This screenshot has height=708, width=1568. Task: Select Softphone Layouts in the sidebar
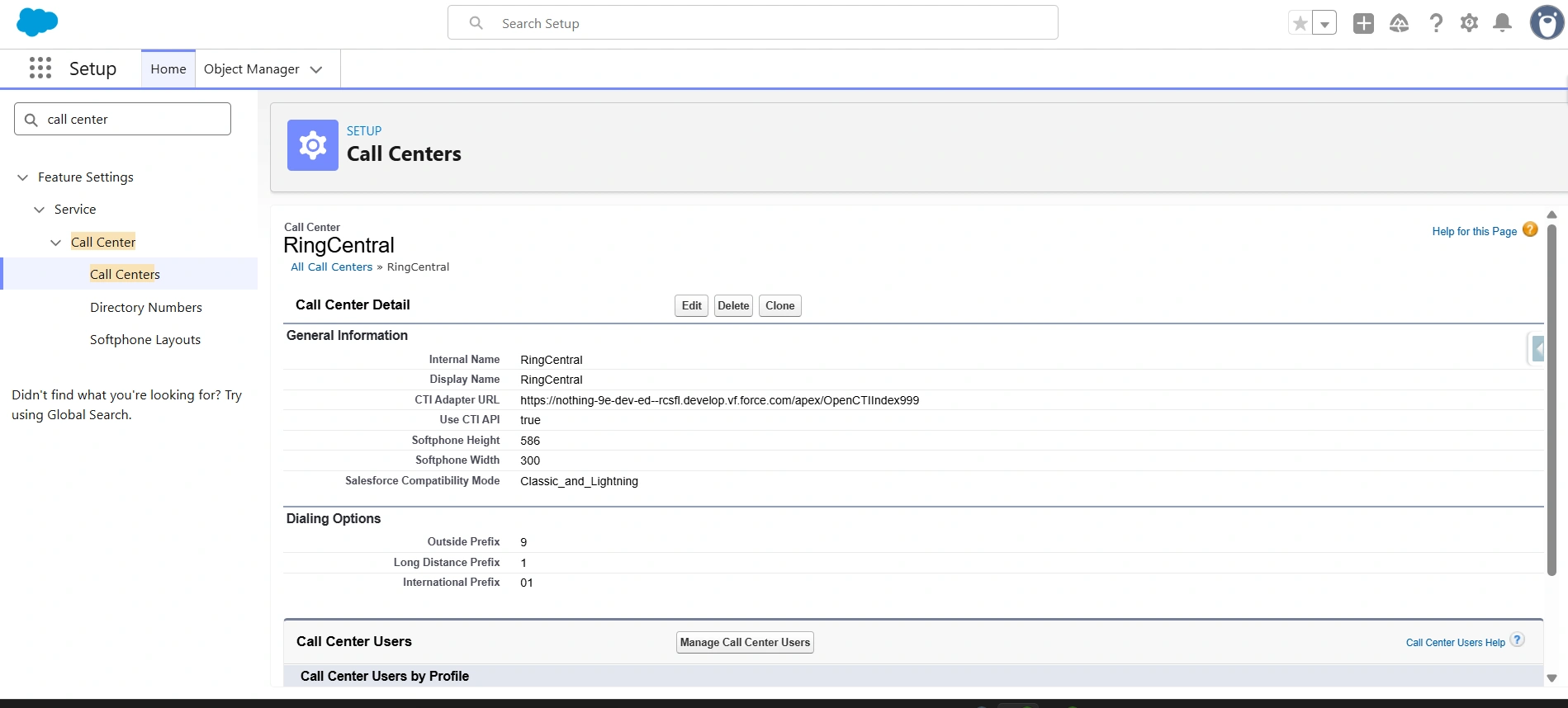pyautogui.click(x=145, y=339)
